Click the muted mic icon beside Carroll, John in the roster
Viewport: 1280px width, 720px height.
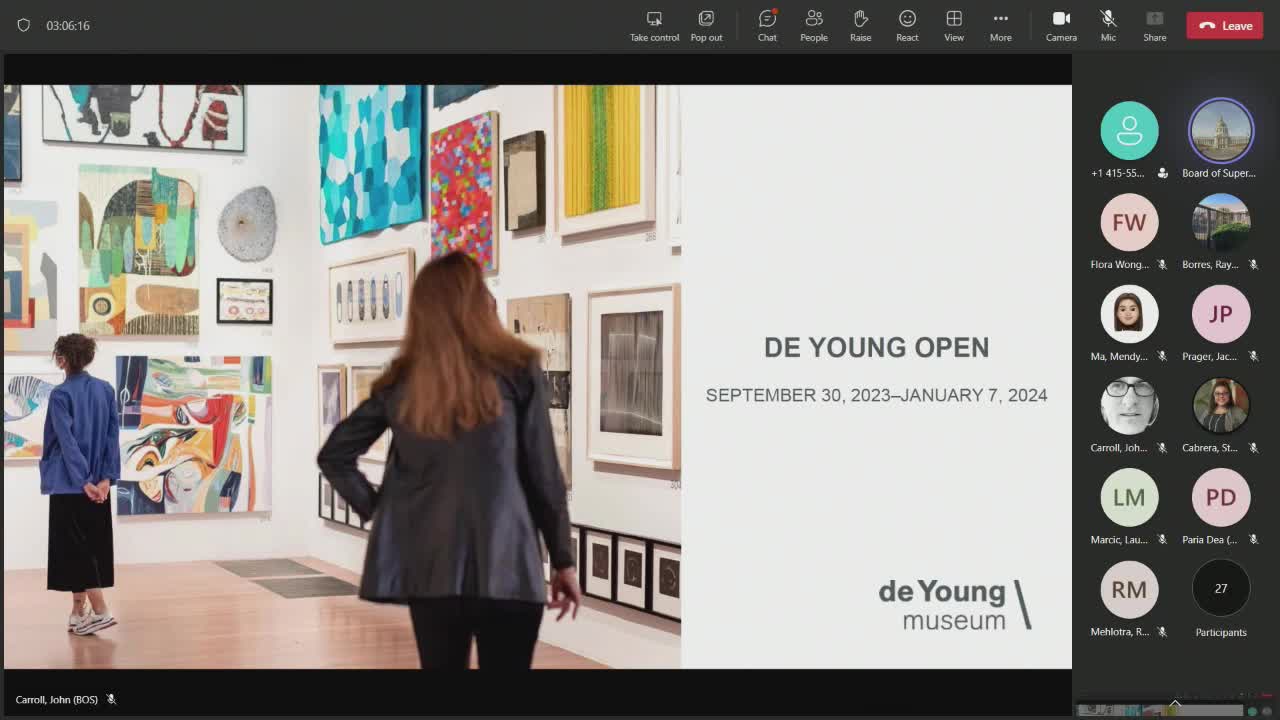click(x=1162, y=448)
